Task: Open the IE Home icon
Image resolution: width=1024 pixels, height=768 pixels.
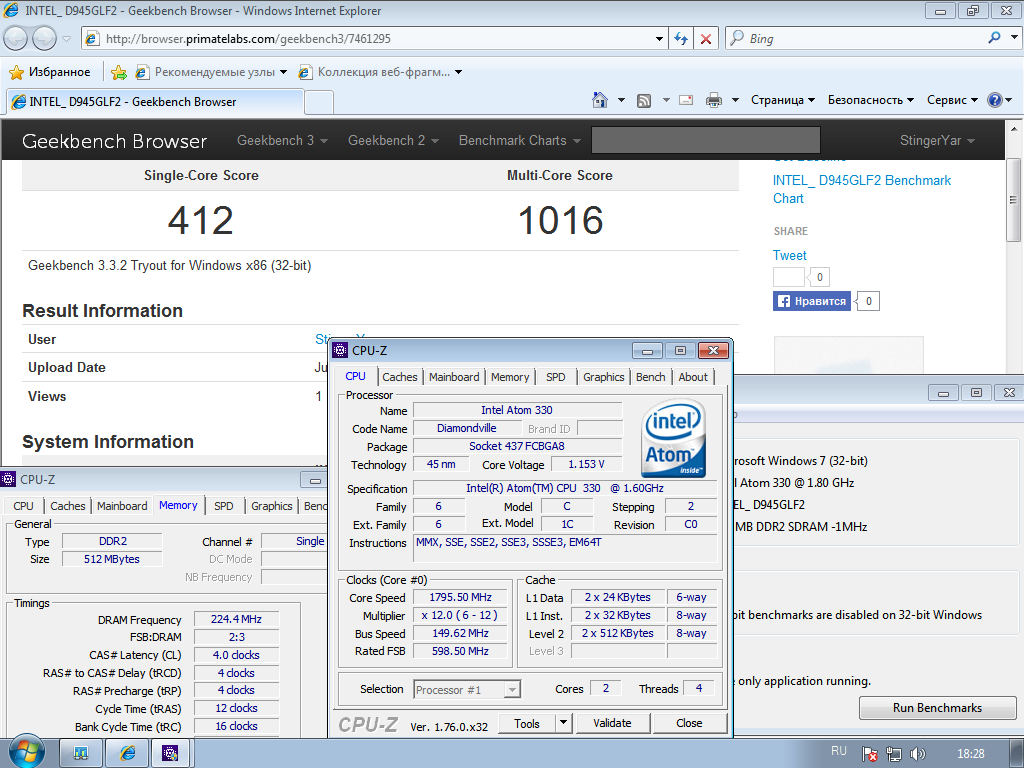Action: (x=600, y=100)
